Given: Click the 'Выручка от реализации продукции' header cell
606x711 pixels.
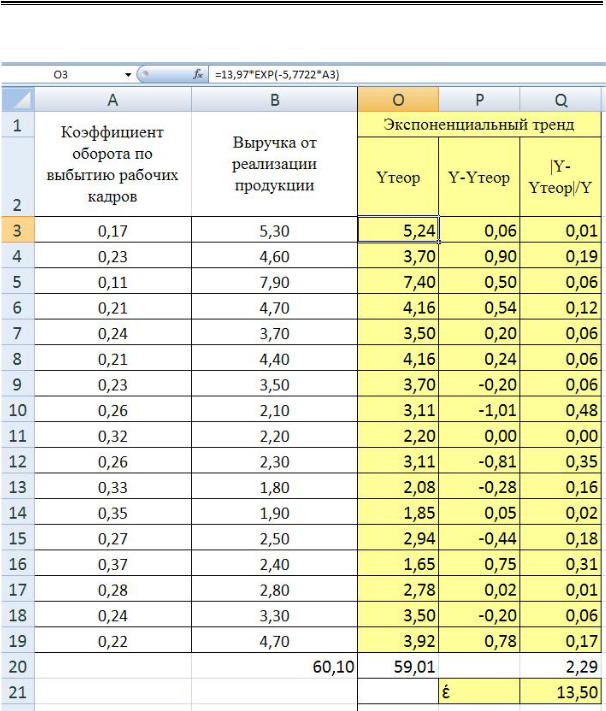Looking at the screenshot, I should pos(274,164).
